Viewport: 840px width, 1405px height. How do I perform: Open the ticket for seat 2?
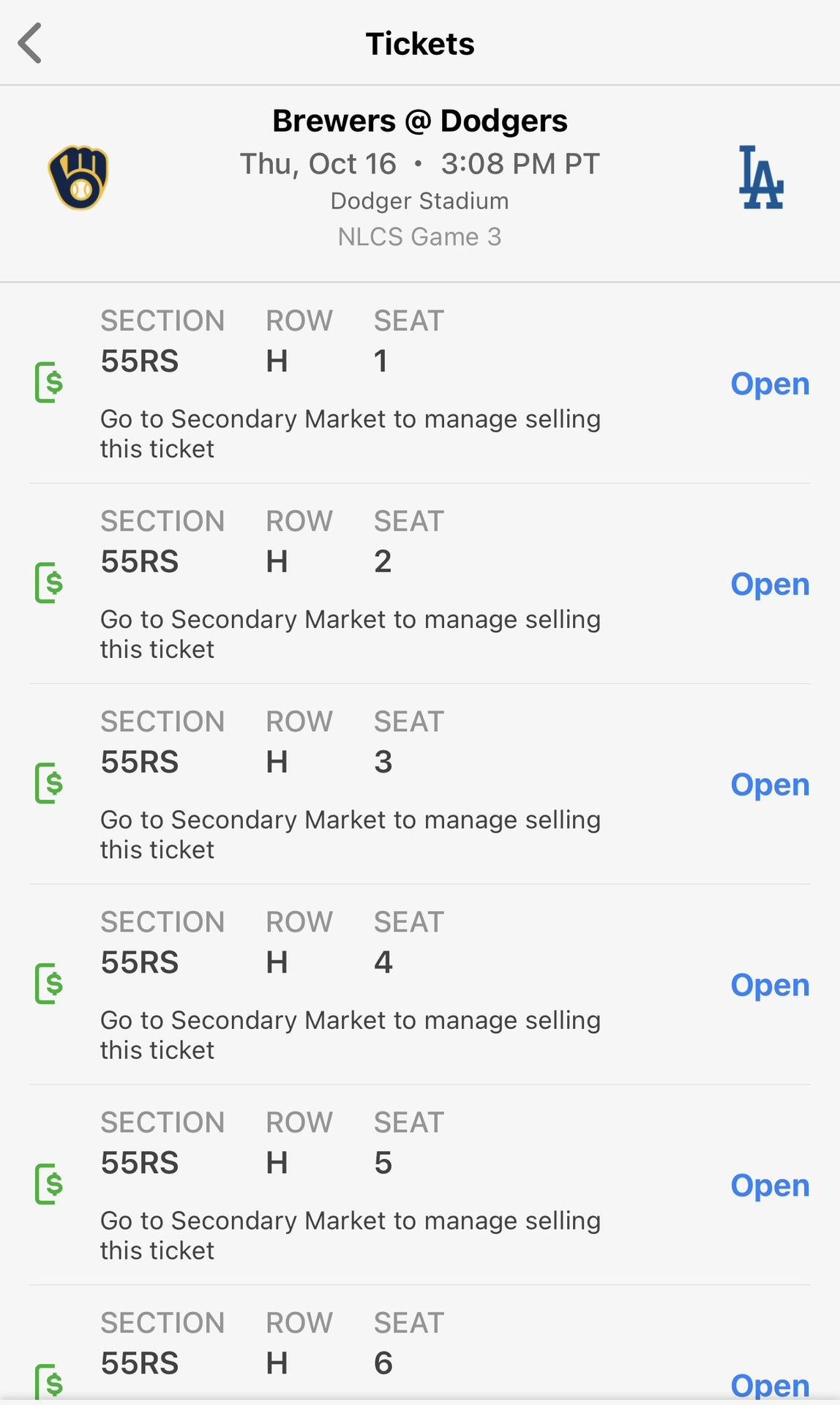point(770,584)
